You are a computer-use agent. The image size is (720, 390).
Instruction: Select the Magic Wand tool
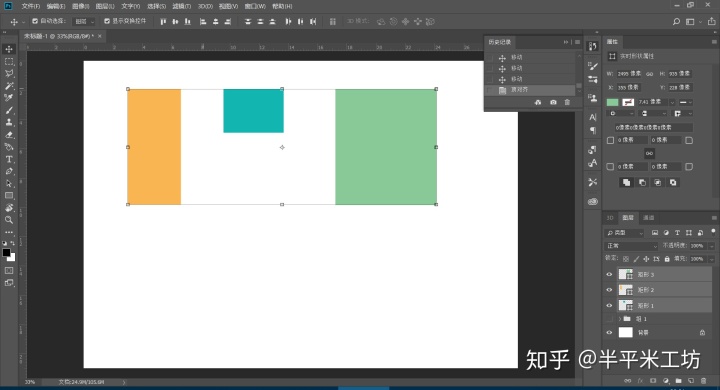9,86
